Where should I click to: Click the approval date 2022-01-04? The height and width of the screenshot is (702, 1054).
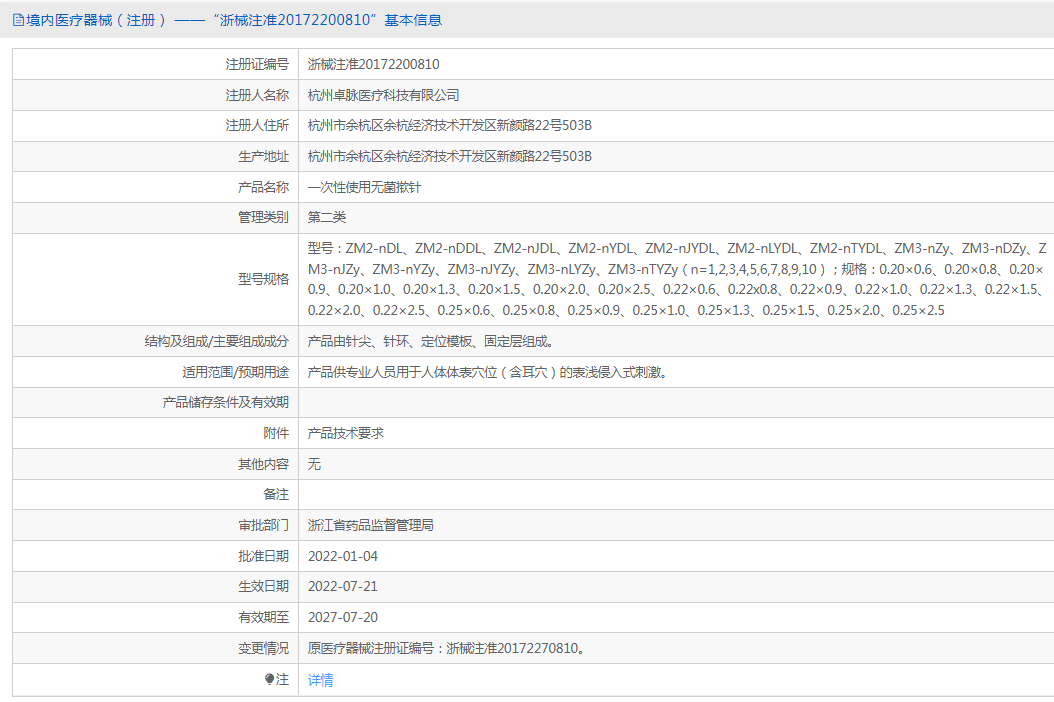point(342,556)
